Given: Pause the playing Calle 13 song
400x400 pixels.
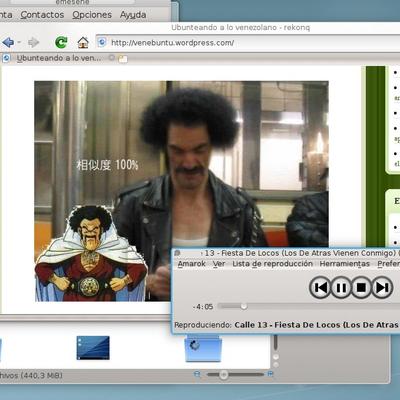Looking at the screenshot, I should (x=341, y=287).
